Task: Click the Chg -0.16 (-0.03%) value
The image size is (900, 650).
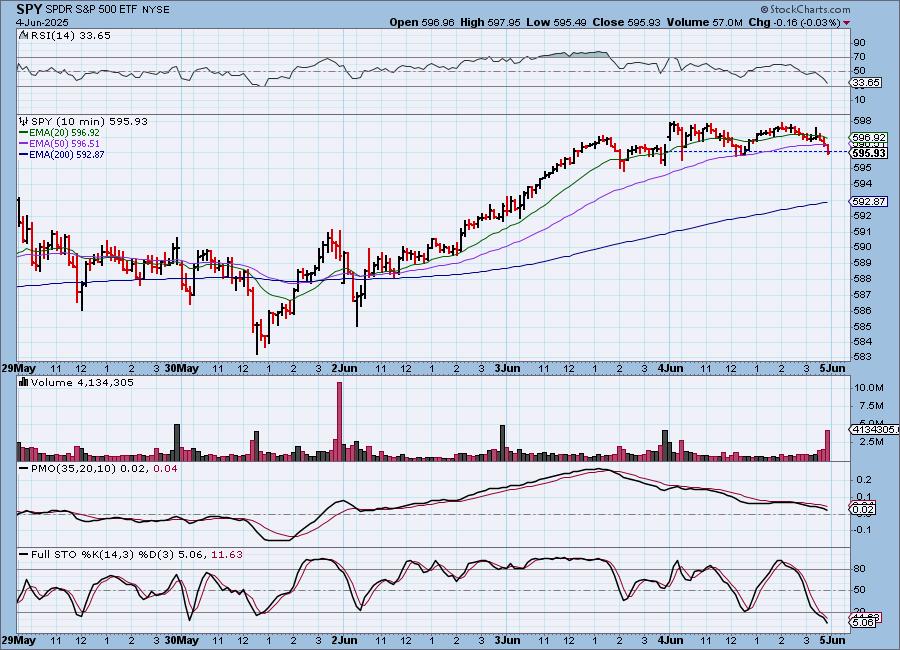Action: [794, 22]
